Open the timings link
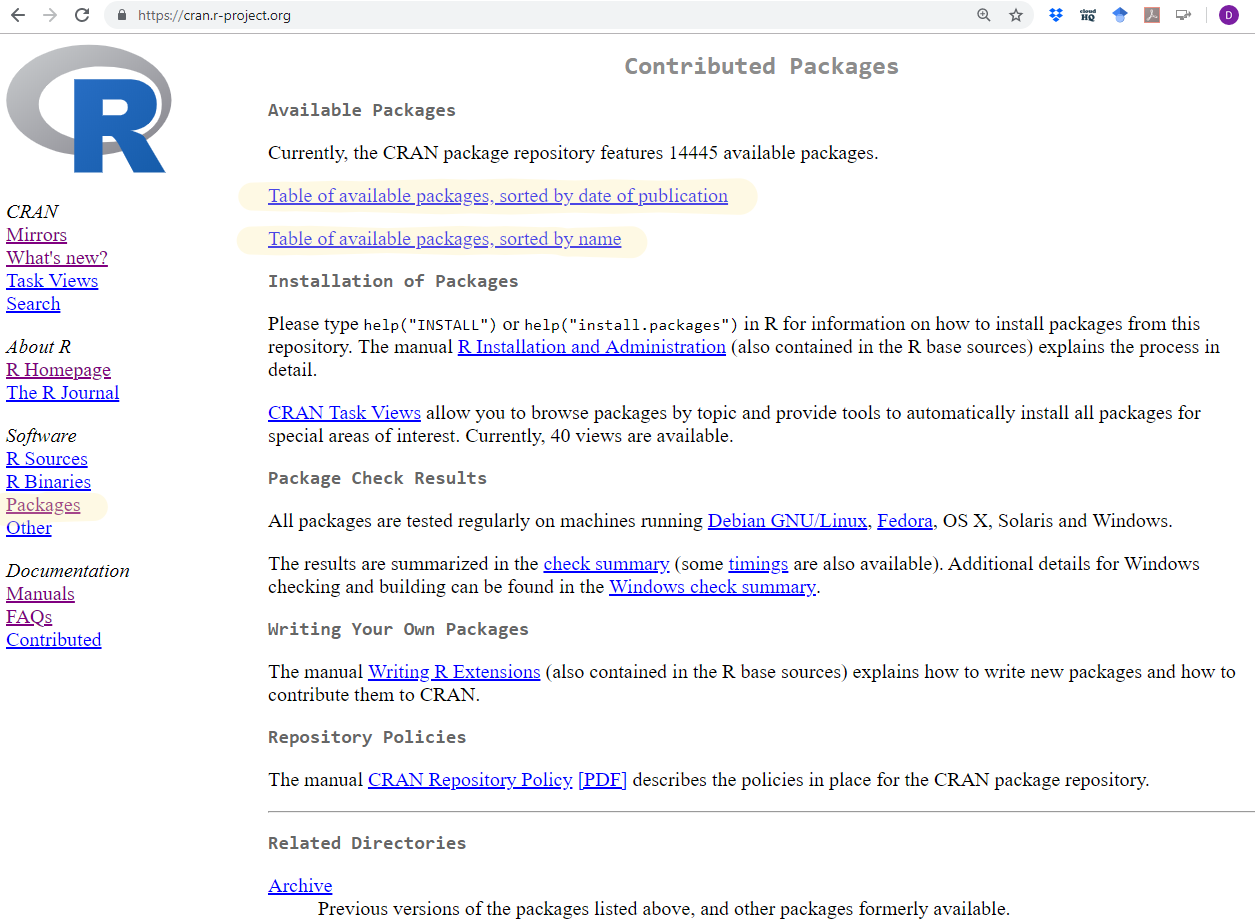1255x920 pixels. (758, 564)
